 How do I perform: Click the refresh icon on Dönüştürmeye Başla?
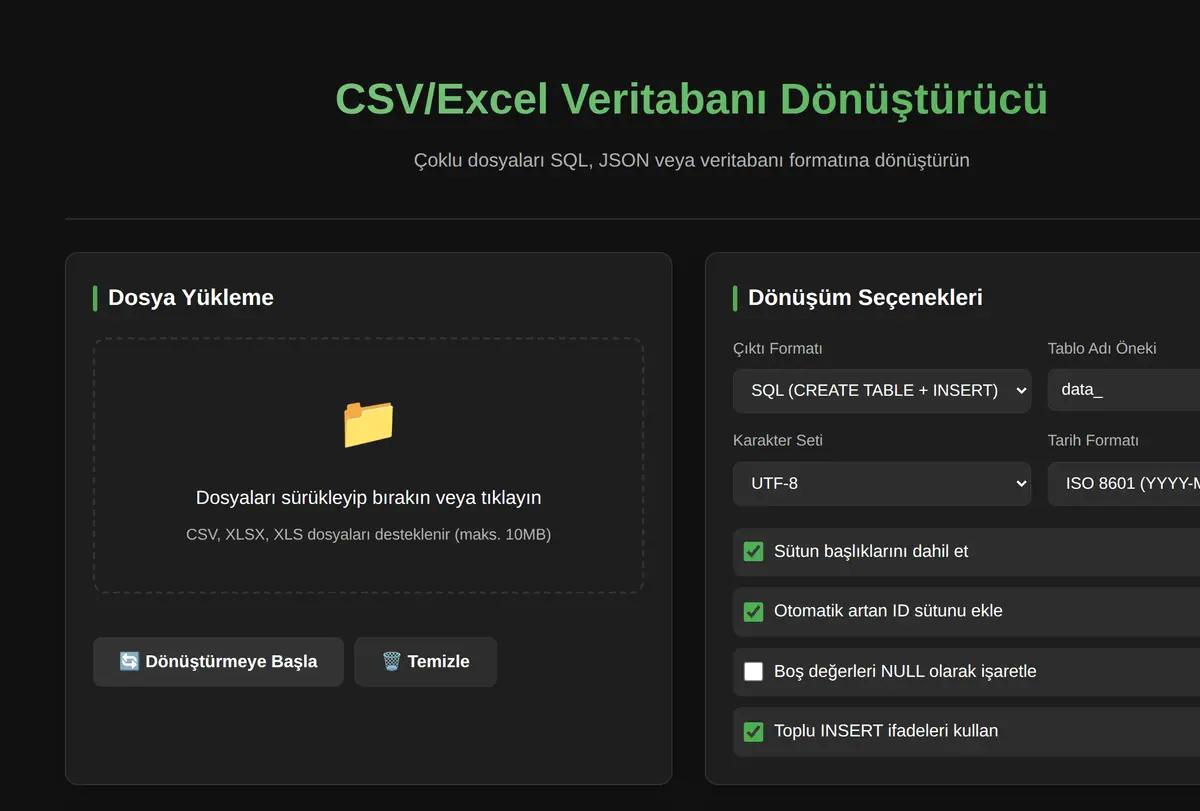pyautogui.click(x=129, y=662)
